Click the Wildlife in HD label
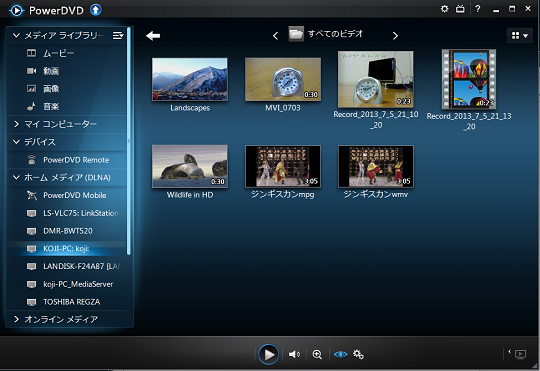The width and height of the screenshot is (540, 371). click(x=190, y=195)
